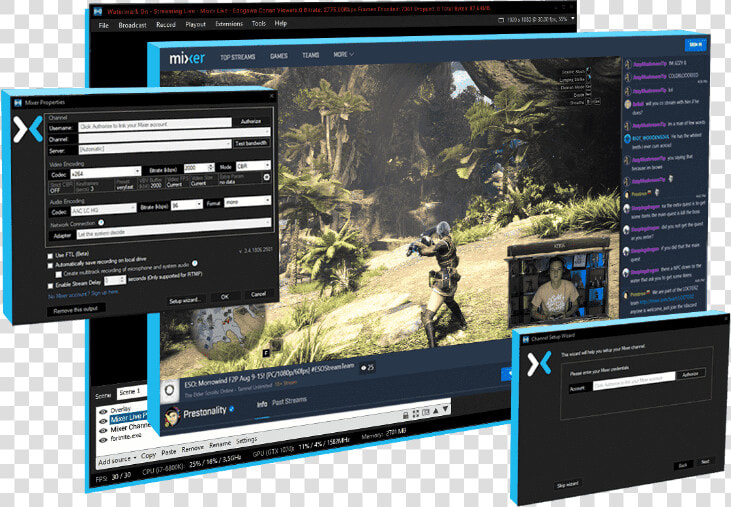Click Paste in the sources toolbar

tap(169, 452)
